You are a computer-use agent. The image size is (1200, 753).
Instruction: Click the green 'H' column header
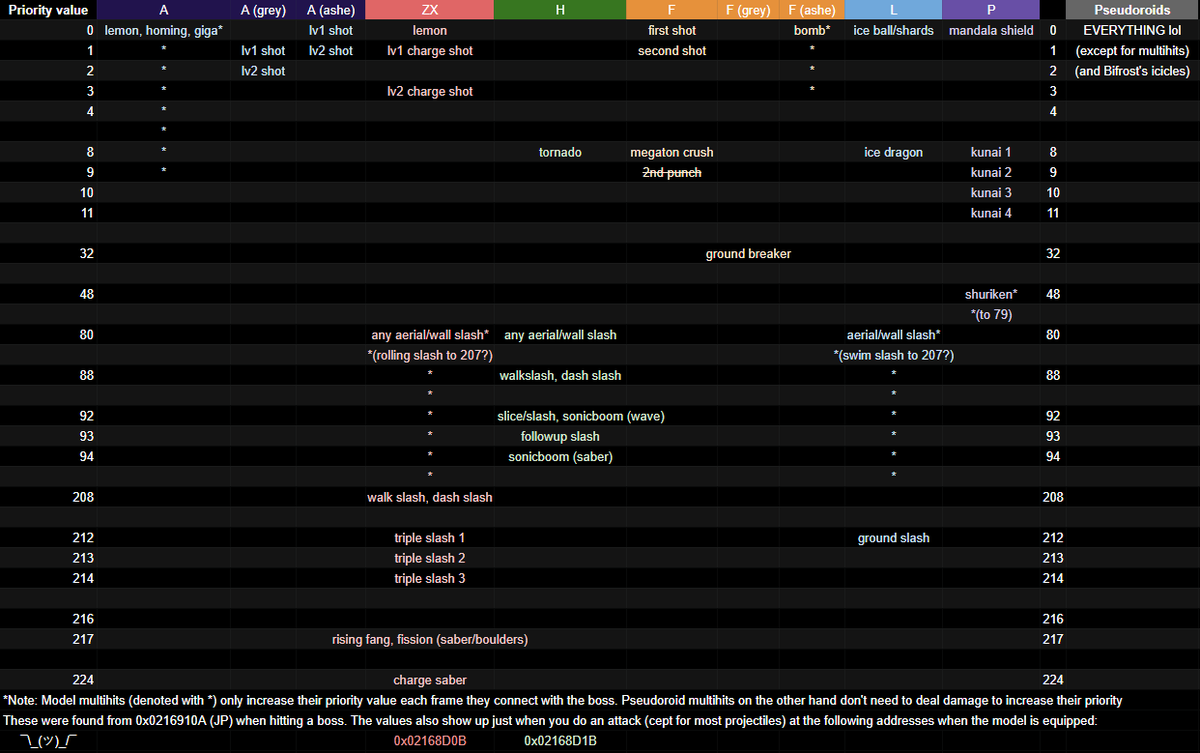point(560,10)
